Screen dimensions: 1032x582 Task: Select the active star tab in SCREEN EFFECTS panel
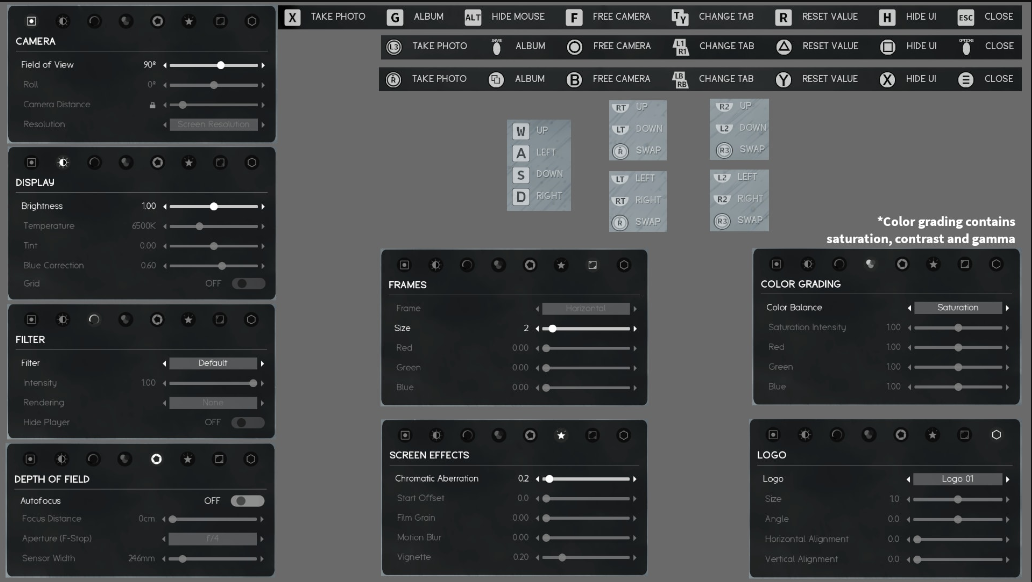[x=561, y=435]
